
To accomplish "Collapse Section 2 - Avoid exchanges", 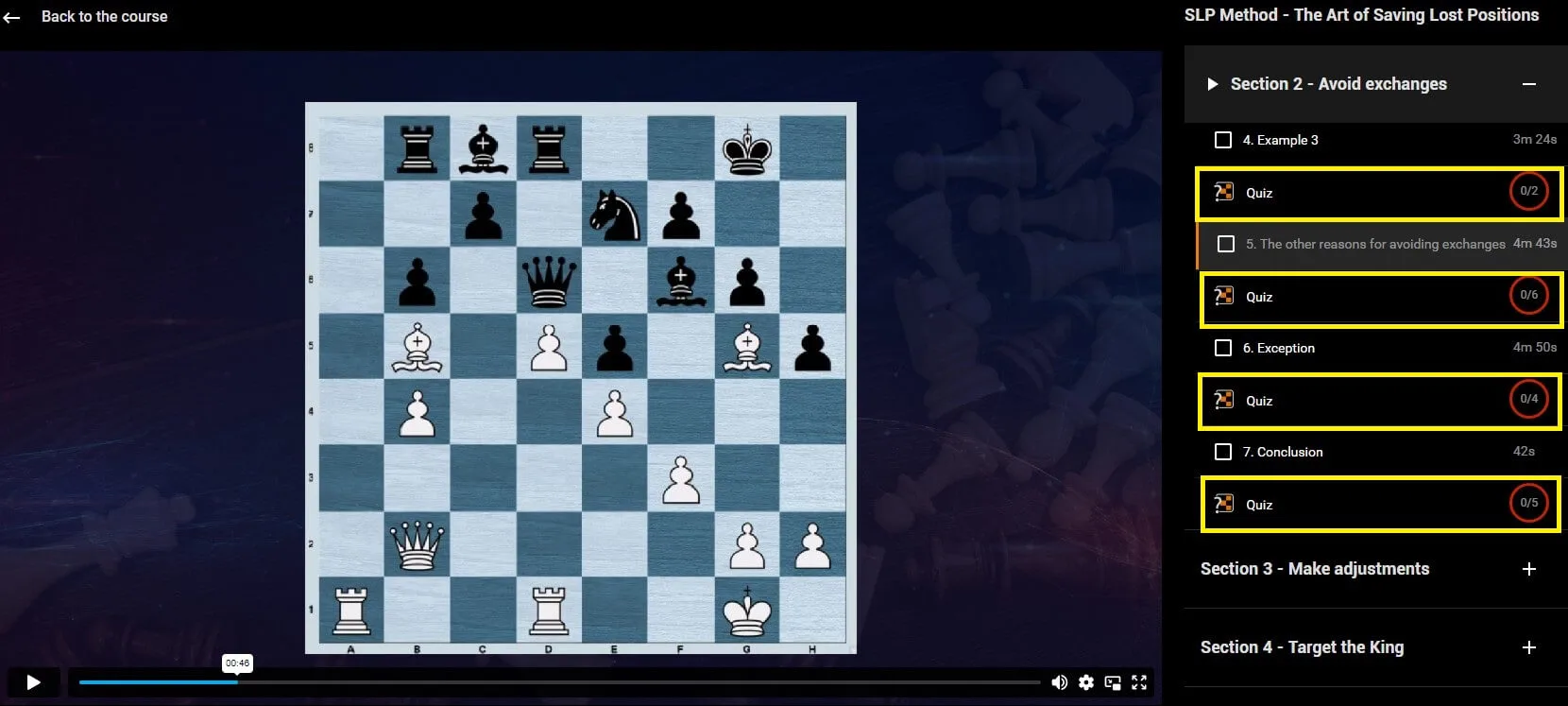I will pyautogui.click(x=1528, y=84).
